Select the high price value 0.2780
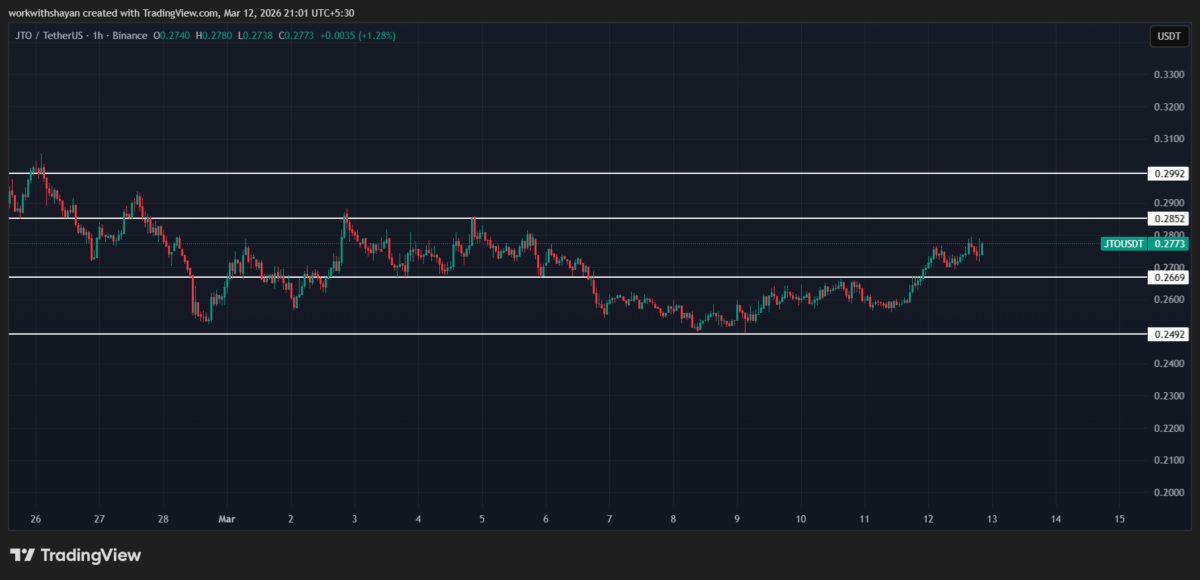The image size is (1200, 580). coord(214,35)
